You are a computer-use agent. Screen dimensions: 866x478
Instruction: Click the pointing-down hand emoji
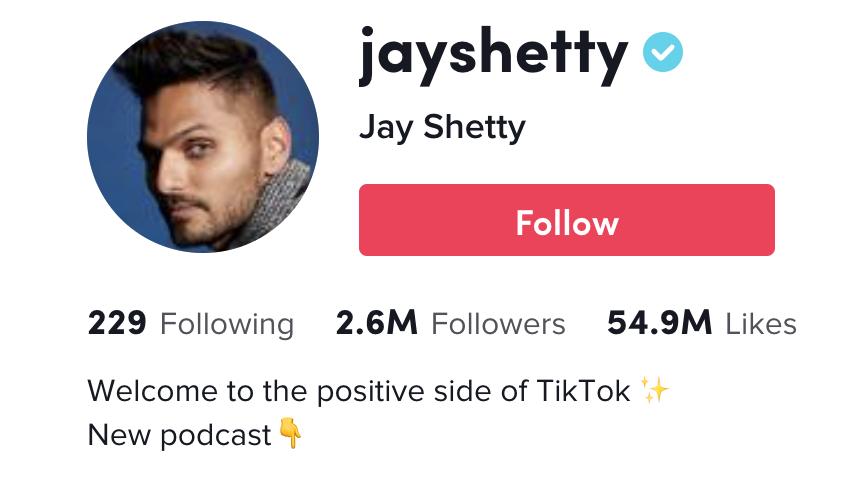point(291,433)
